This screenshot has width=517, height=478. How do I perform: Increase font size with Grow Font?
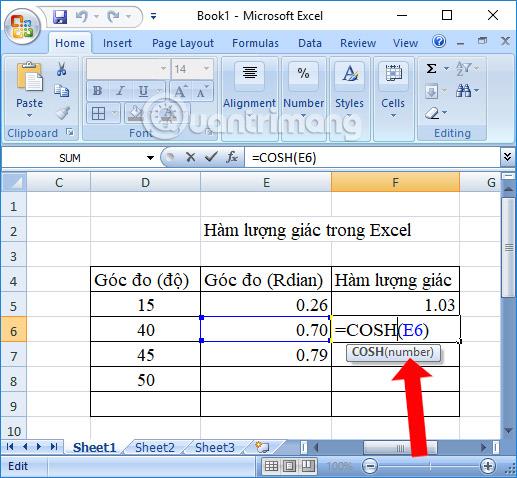tap(180, 91)
